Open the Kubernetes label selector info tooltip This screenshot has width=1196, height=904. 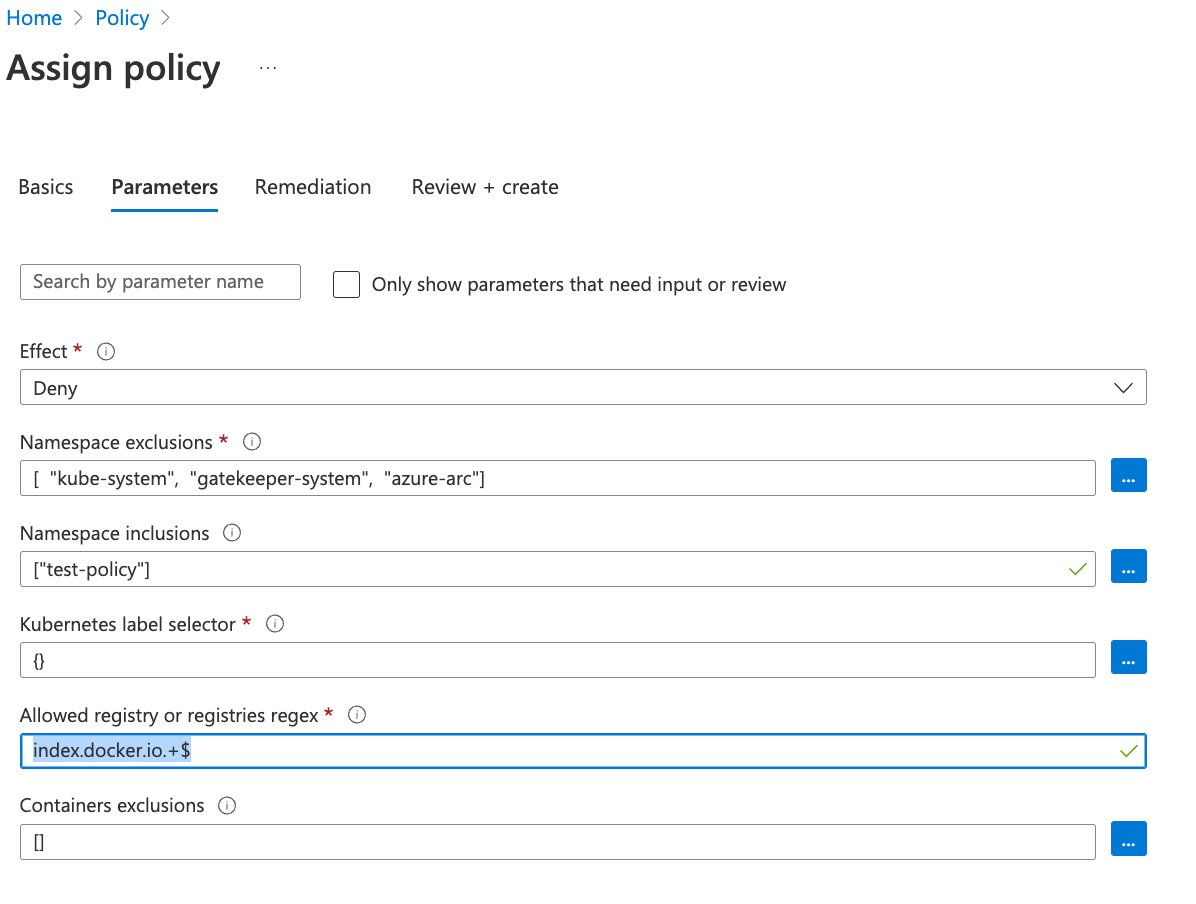click(274, 624)
